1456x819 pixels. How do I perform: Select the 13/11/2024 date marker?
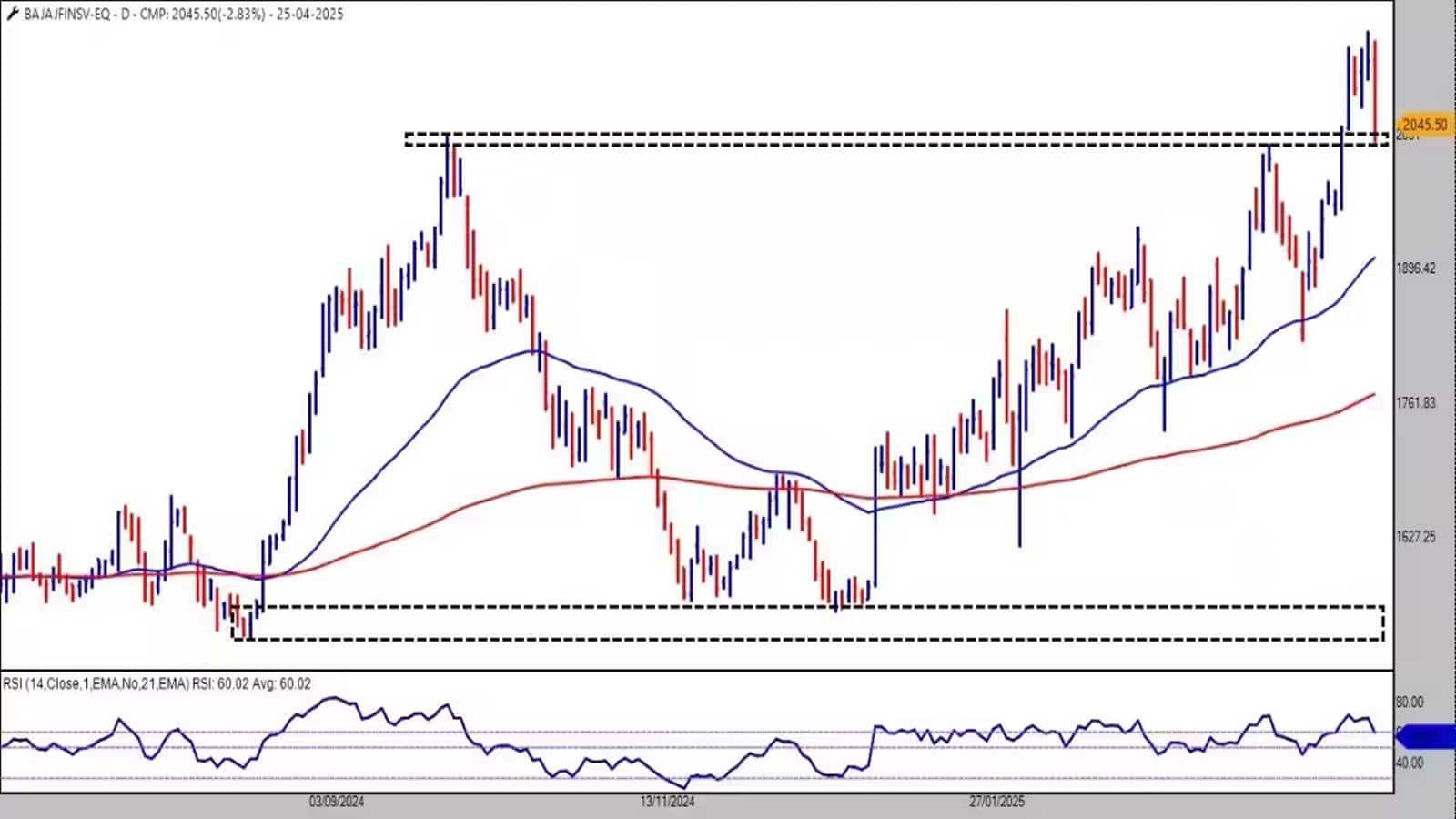tap(667, 802)
